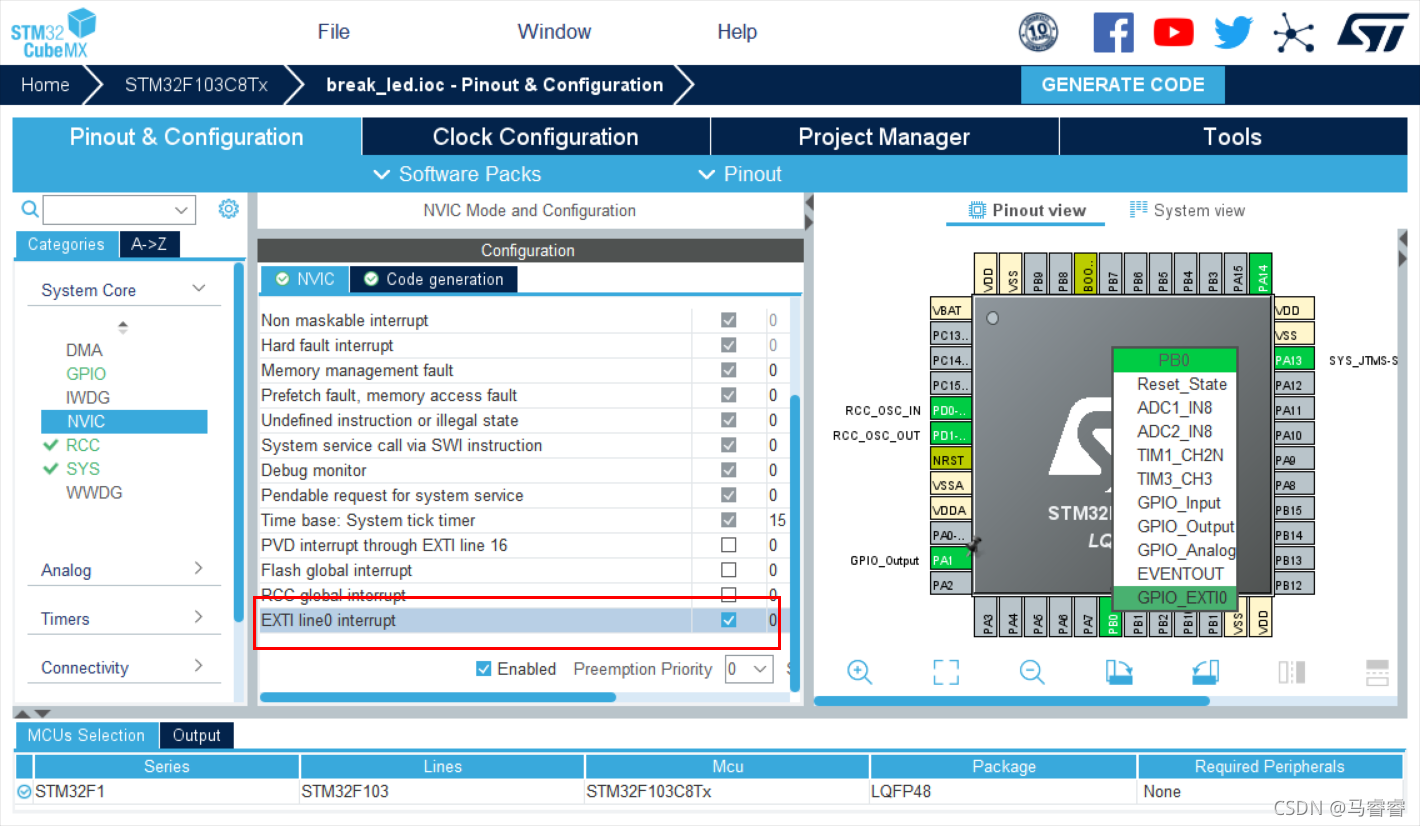1420x826 pixels.
Task: Switch to the System view tab
Action: coord(1187,210)
